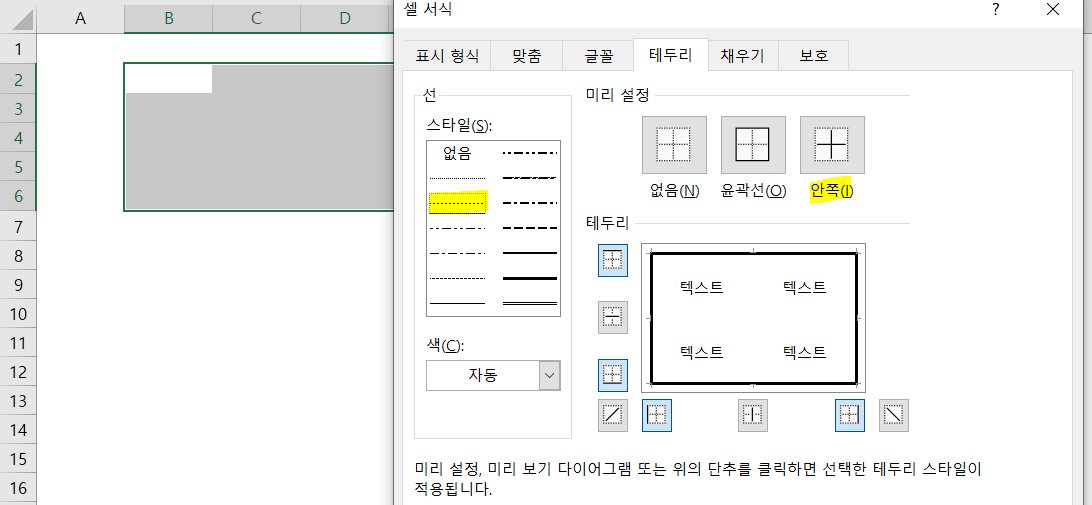Select the medium solid line style
The height and width of the screenshot is (505, 1092).
click(530, 253)
